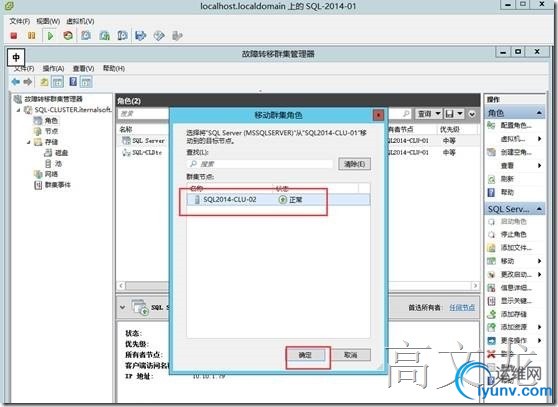Screen dimensions: 558x407
Task: Click the red stop VM icon
Action: 14,36
